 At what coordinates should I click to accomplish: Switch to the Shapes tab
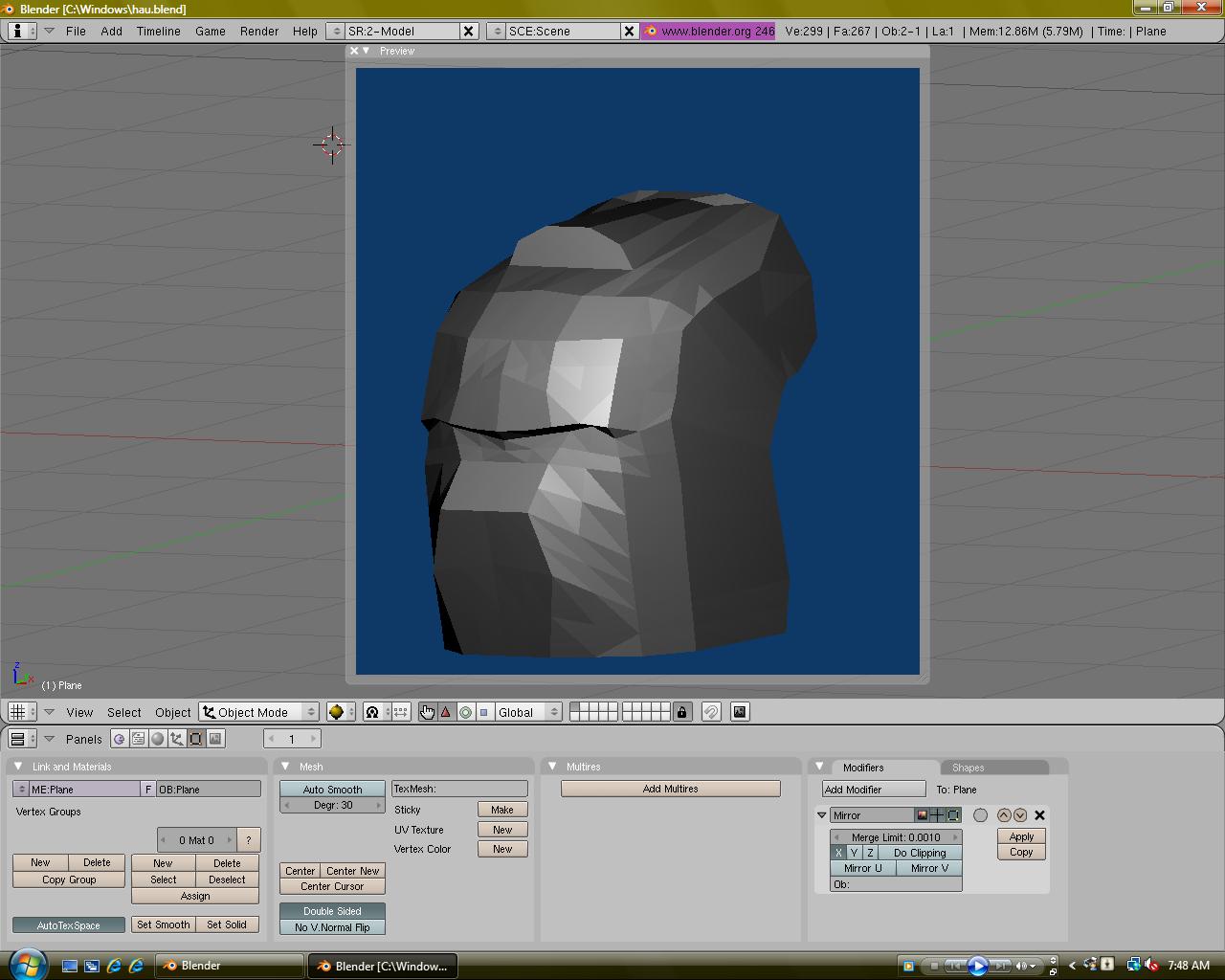tap(968, 768)
